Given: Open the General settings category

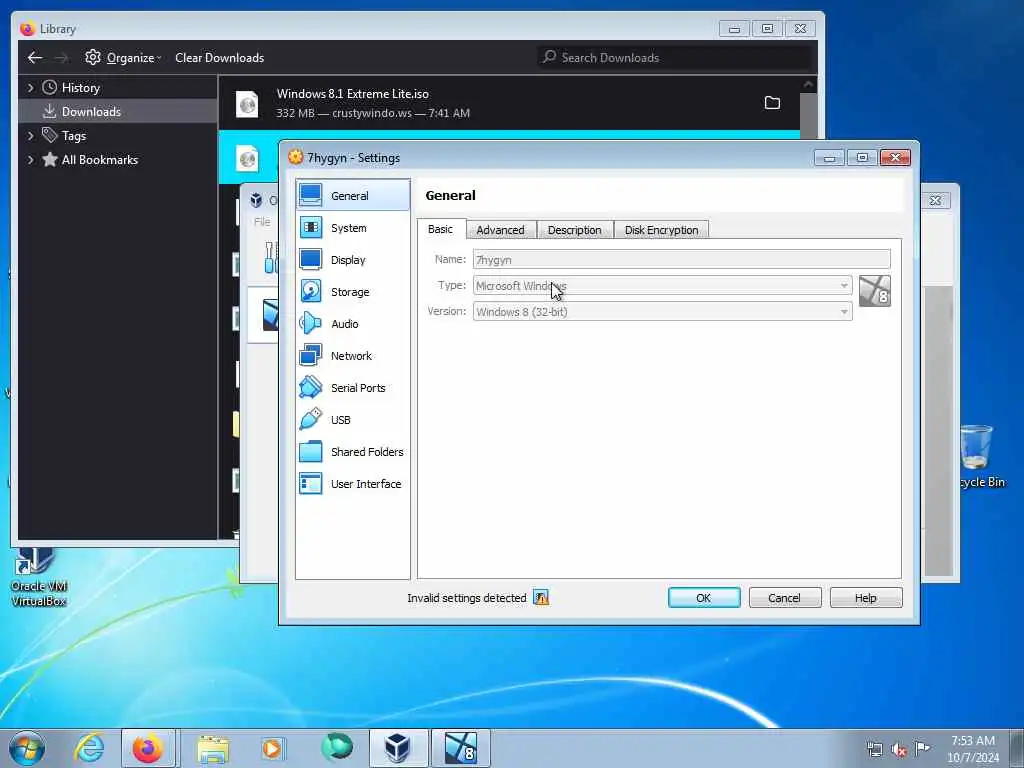Looking at the screenshot, I should click(353, 195).
